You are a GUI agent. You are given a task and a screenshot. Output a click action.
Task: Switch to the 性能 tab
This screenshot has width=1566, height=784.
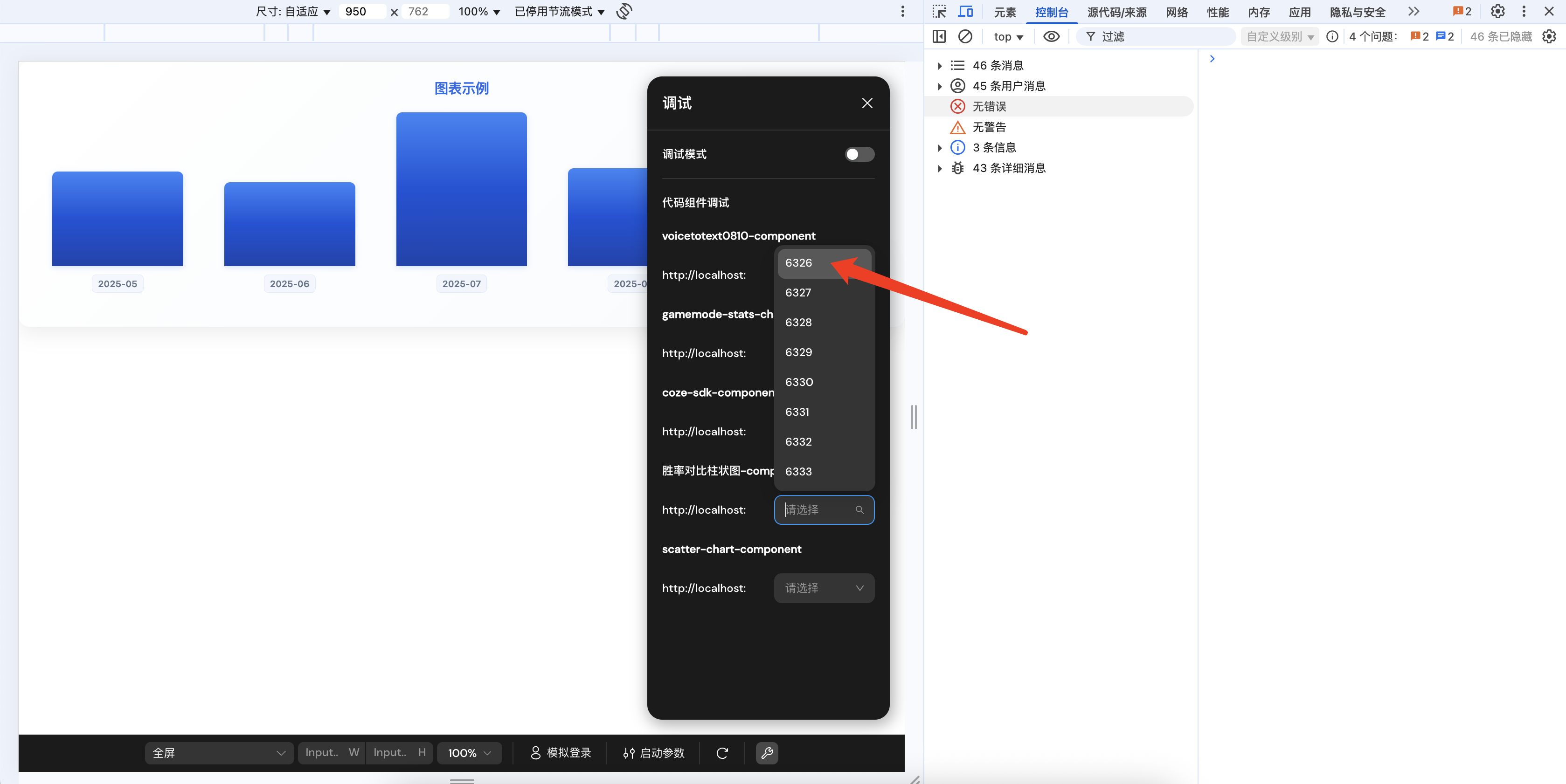pos(1218,12)
